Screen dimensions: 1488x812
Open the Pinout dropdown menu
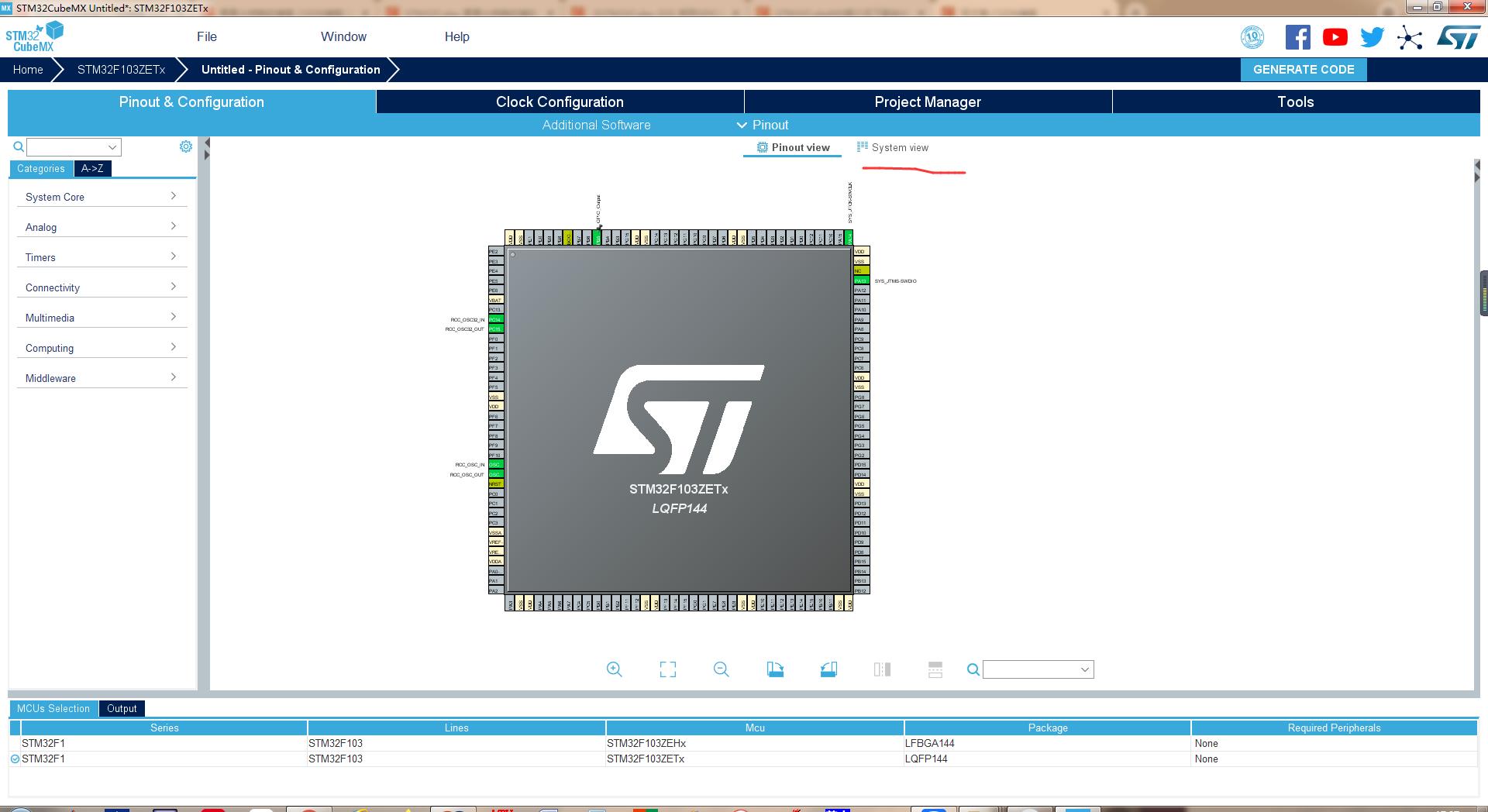tap(763, 125)
